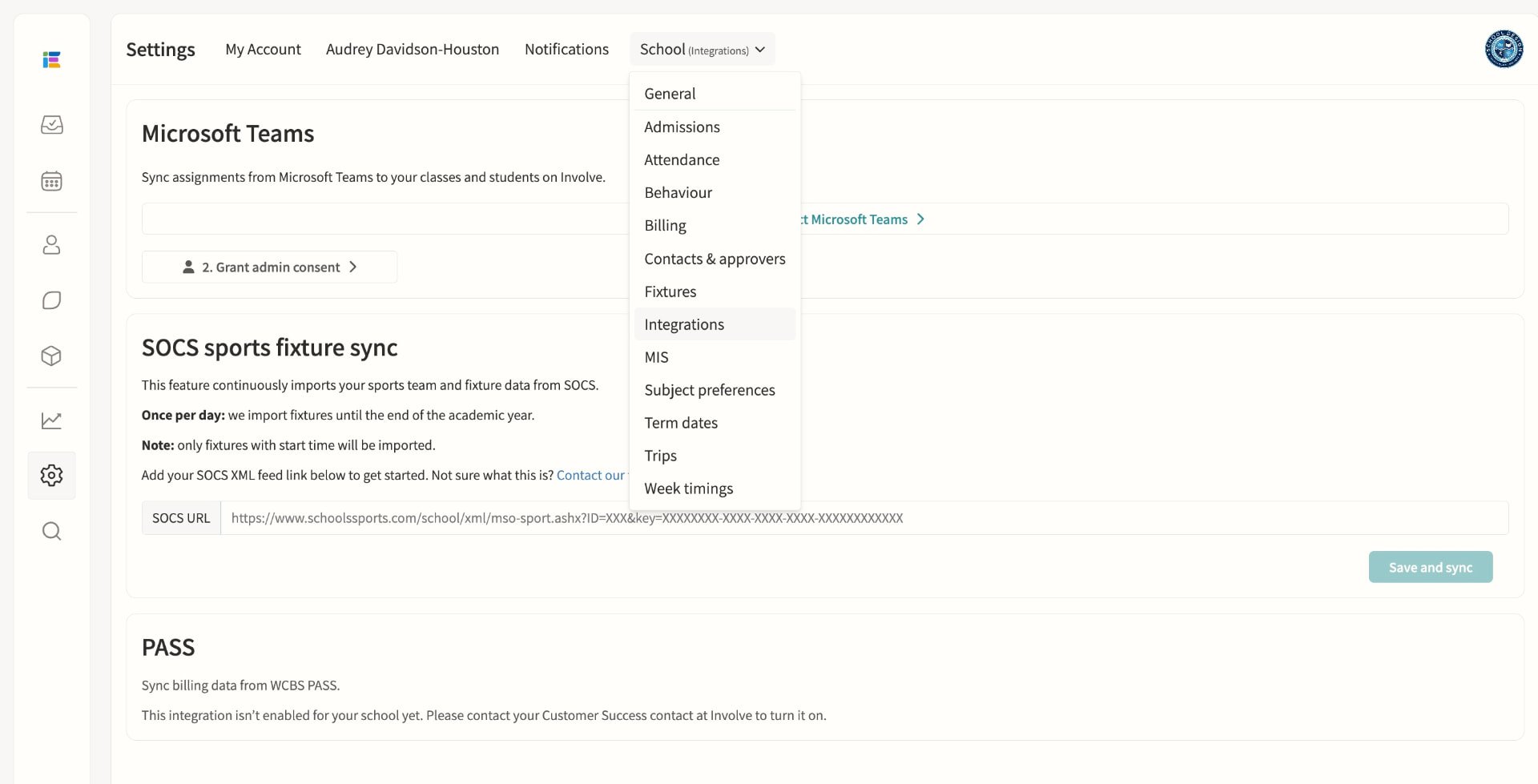Viewport: 1538px width, 784px height.
Task: Click the 'Note:' bold text
Action: (x=158, y=445)
